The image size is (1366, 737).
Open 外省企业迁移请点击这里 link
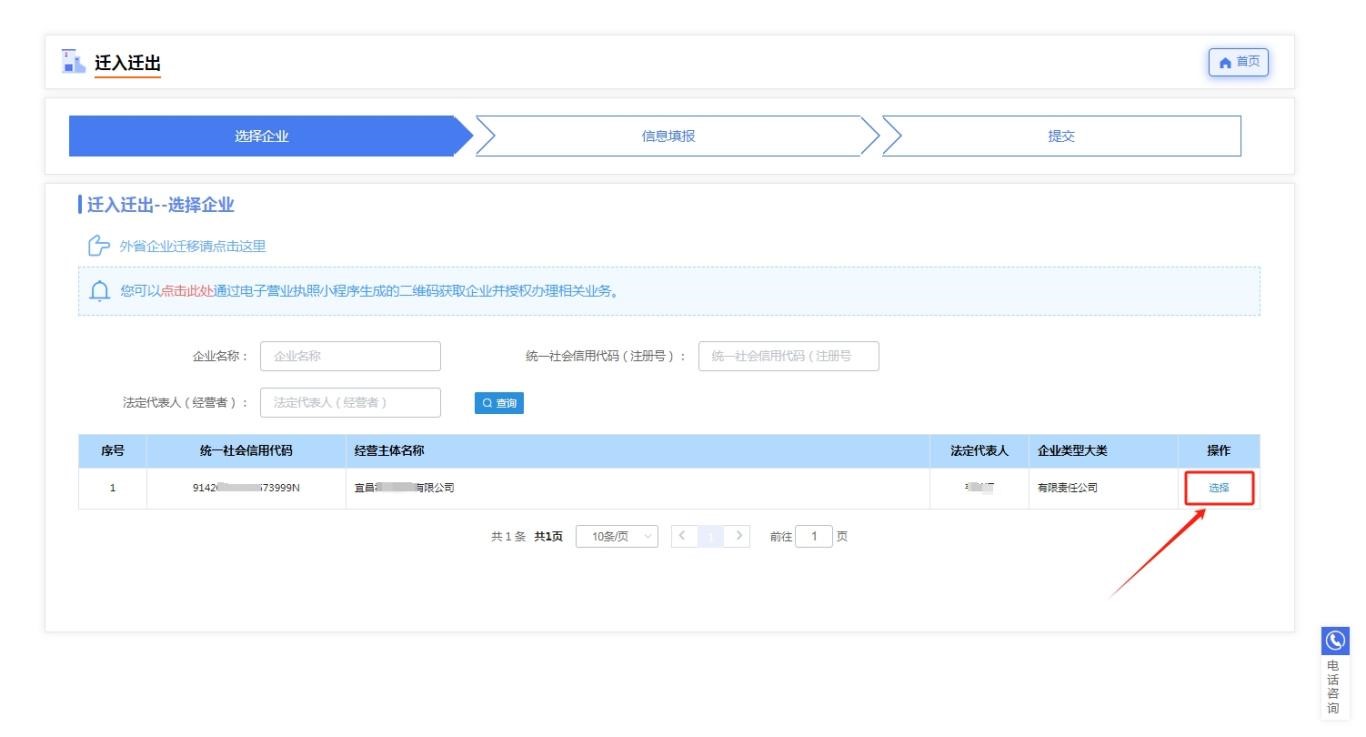pos(192,246)
